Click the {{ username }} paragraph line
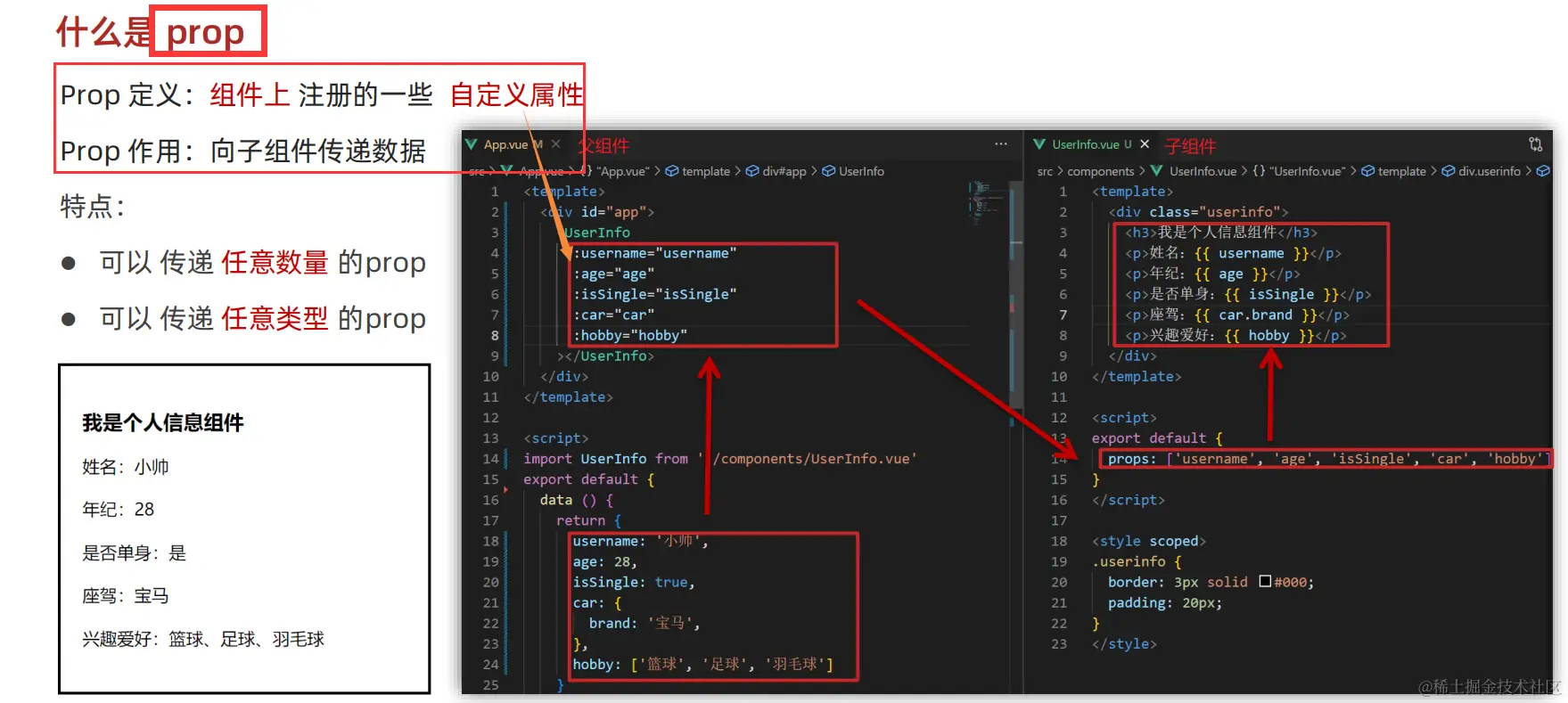The width and height of the screenshot is (1568, 703). coord(1233,253)
